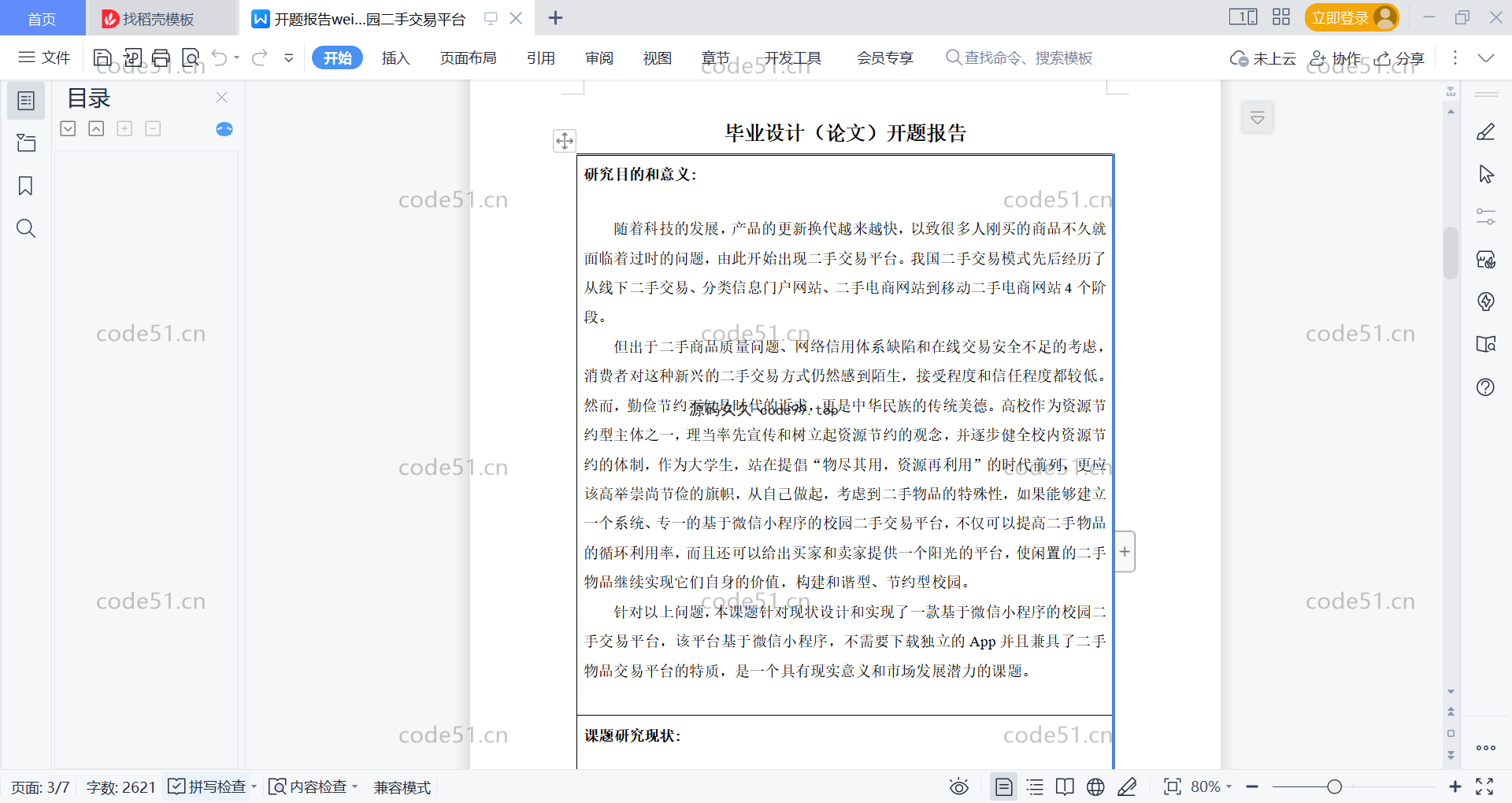Click the demote level minus icon in 目录
The width and height of the screenshot is (1512, 803).
coord(153,128)
